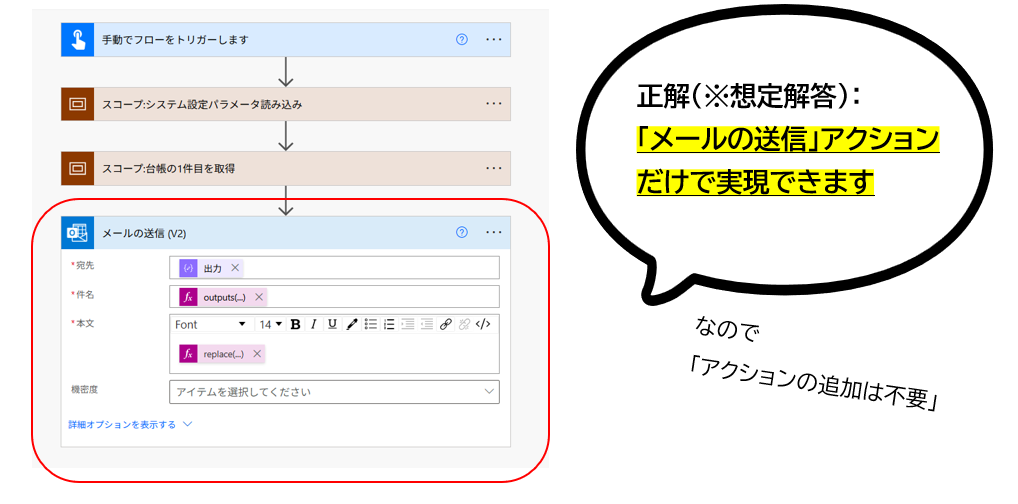Click the Bold formatting icon

(295, 324)
